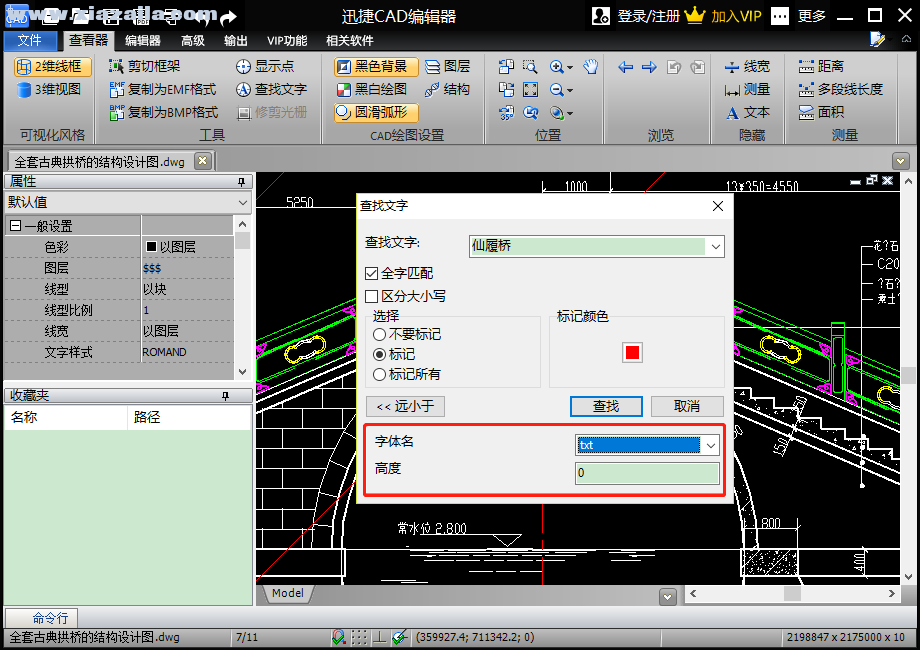
Task: Switch to the 输出 ribbon tab
Action: coord(236,40)
